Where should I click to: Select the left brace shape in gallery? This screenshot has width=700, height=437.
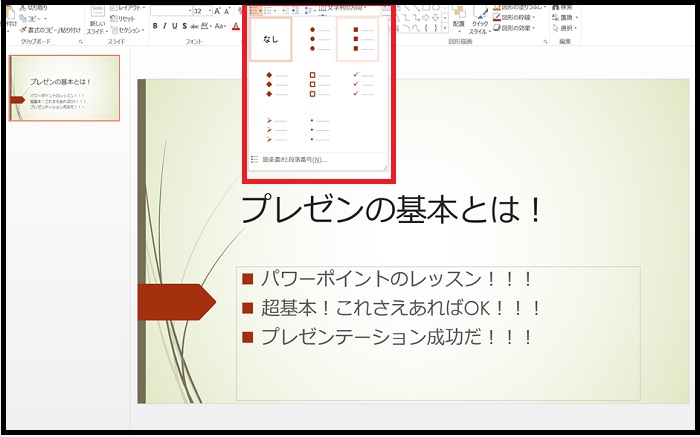tap(426, 28)
